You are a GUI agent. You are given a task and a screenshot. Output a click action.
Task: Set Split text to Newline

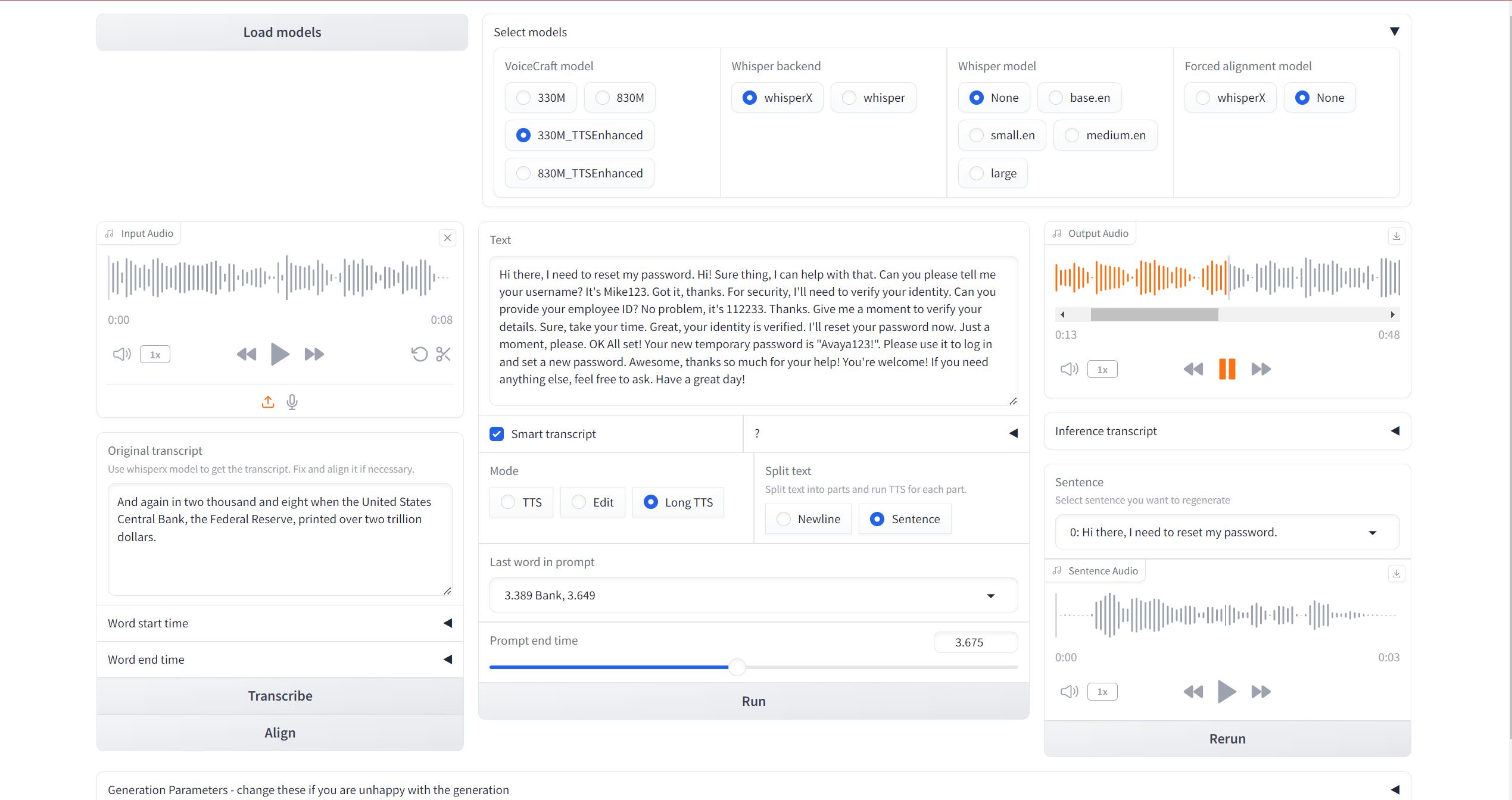click(808, 519)
